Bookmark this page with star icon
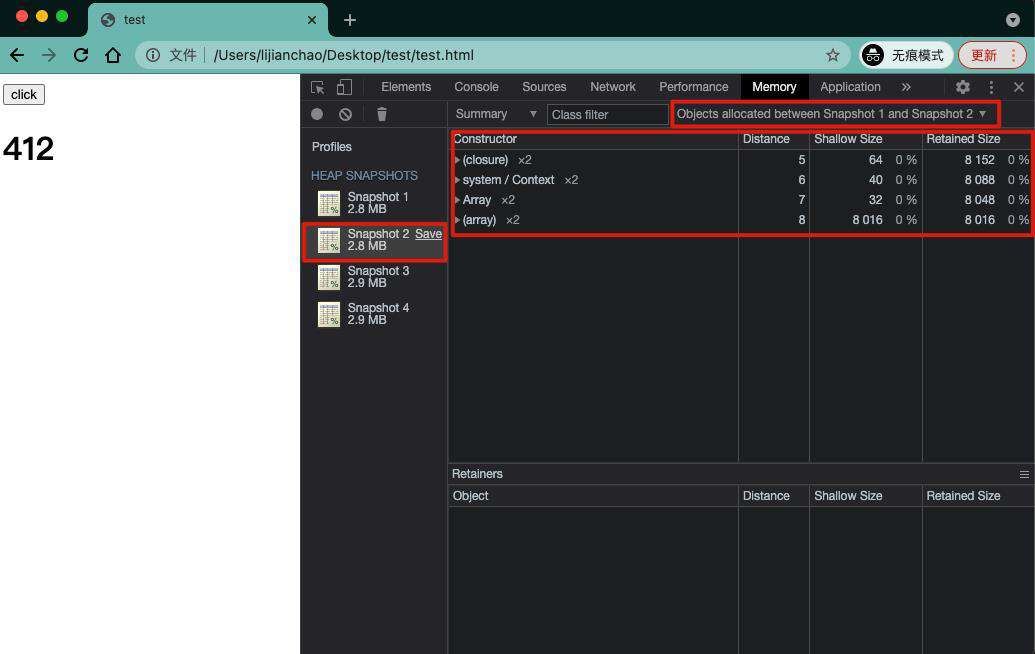 click(833, 55)
